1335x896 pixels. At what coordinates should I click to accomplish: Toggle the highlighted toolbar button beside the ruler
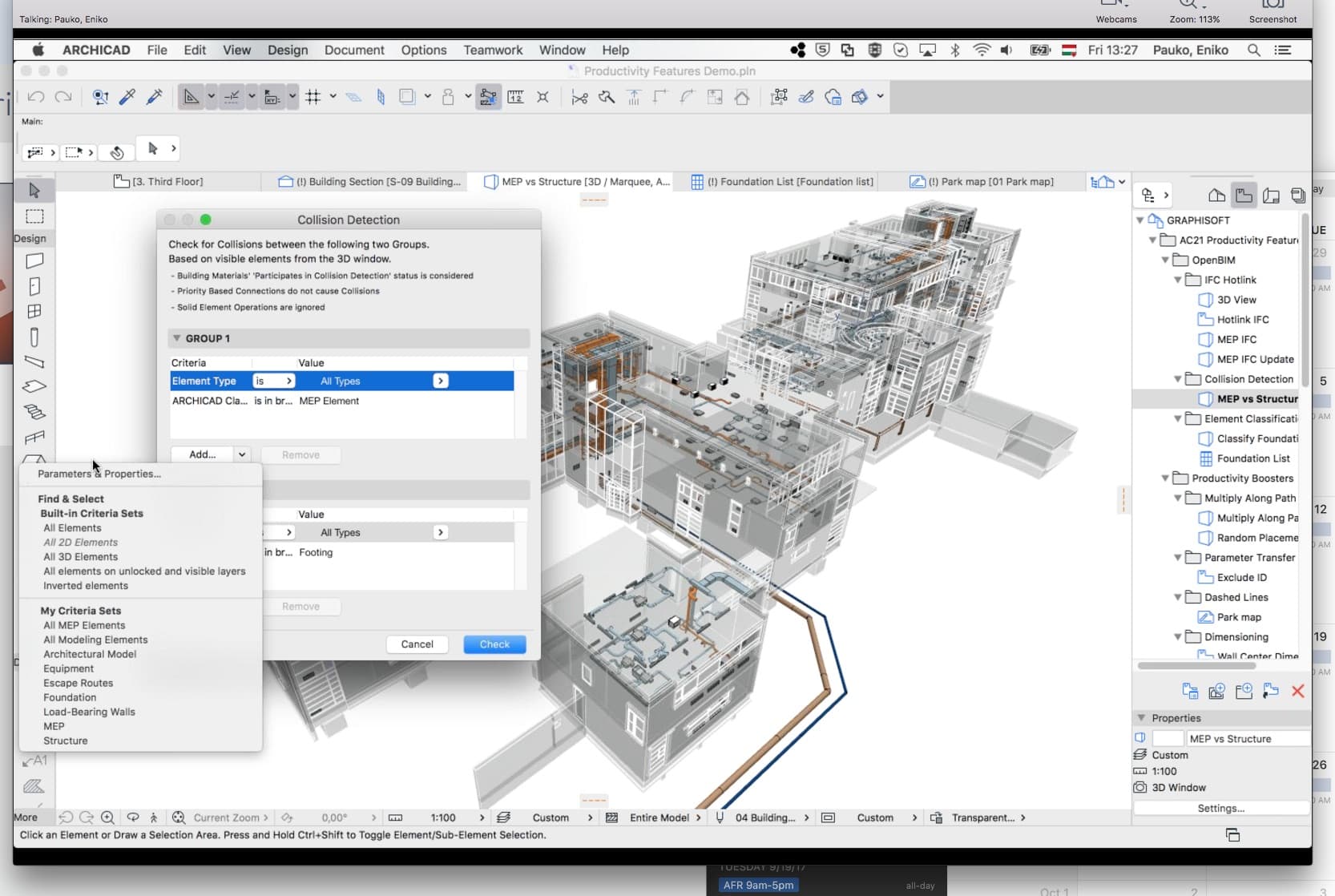tap(488, 97)
